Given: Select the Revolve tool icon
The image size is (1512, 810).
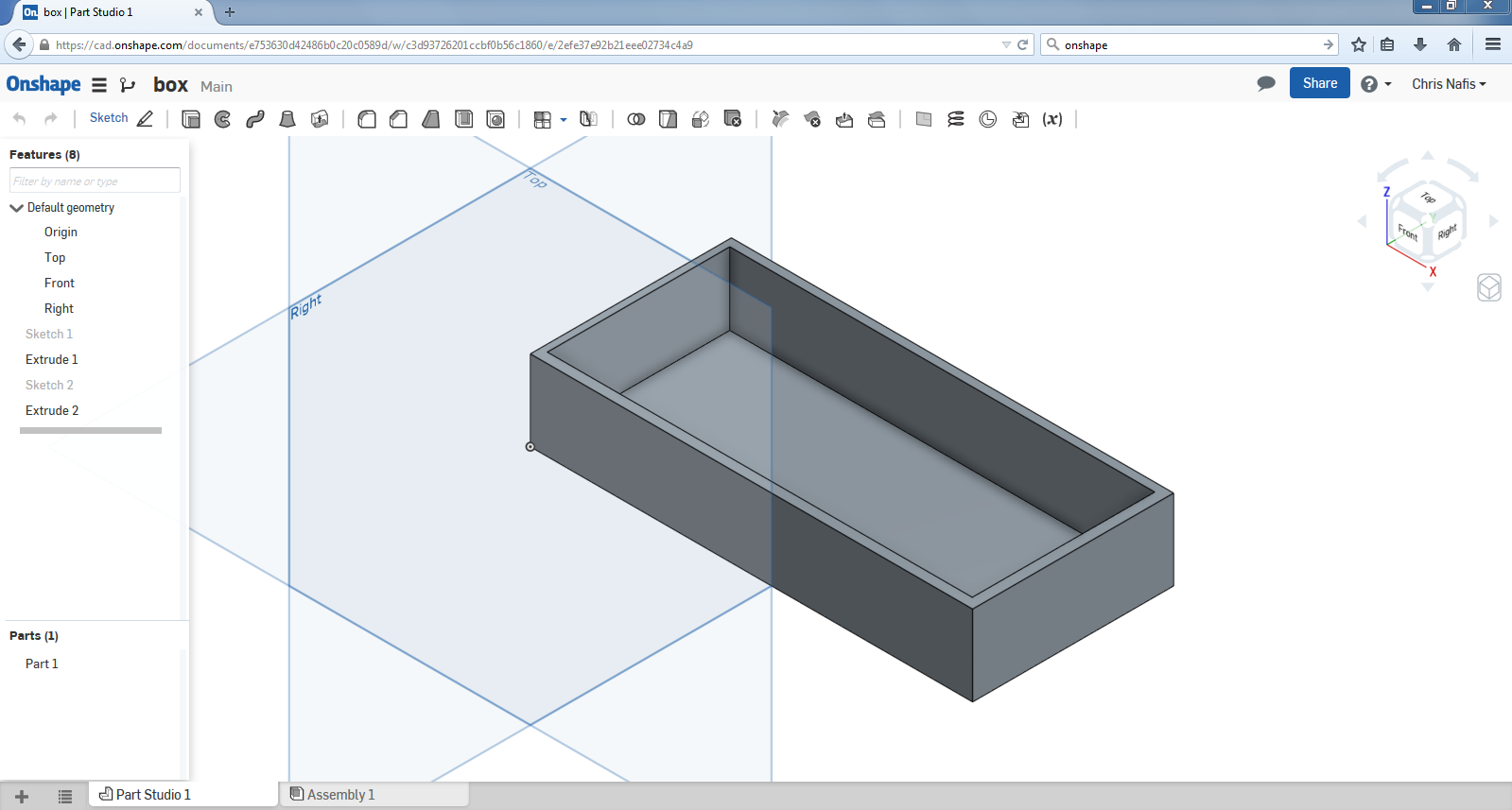Looking at the screenshot, I should click(223, 119).
